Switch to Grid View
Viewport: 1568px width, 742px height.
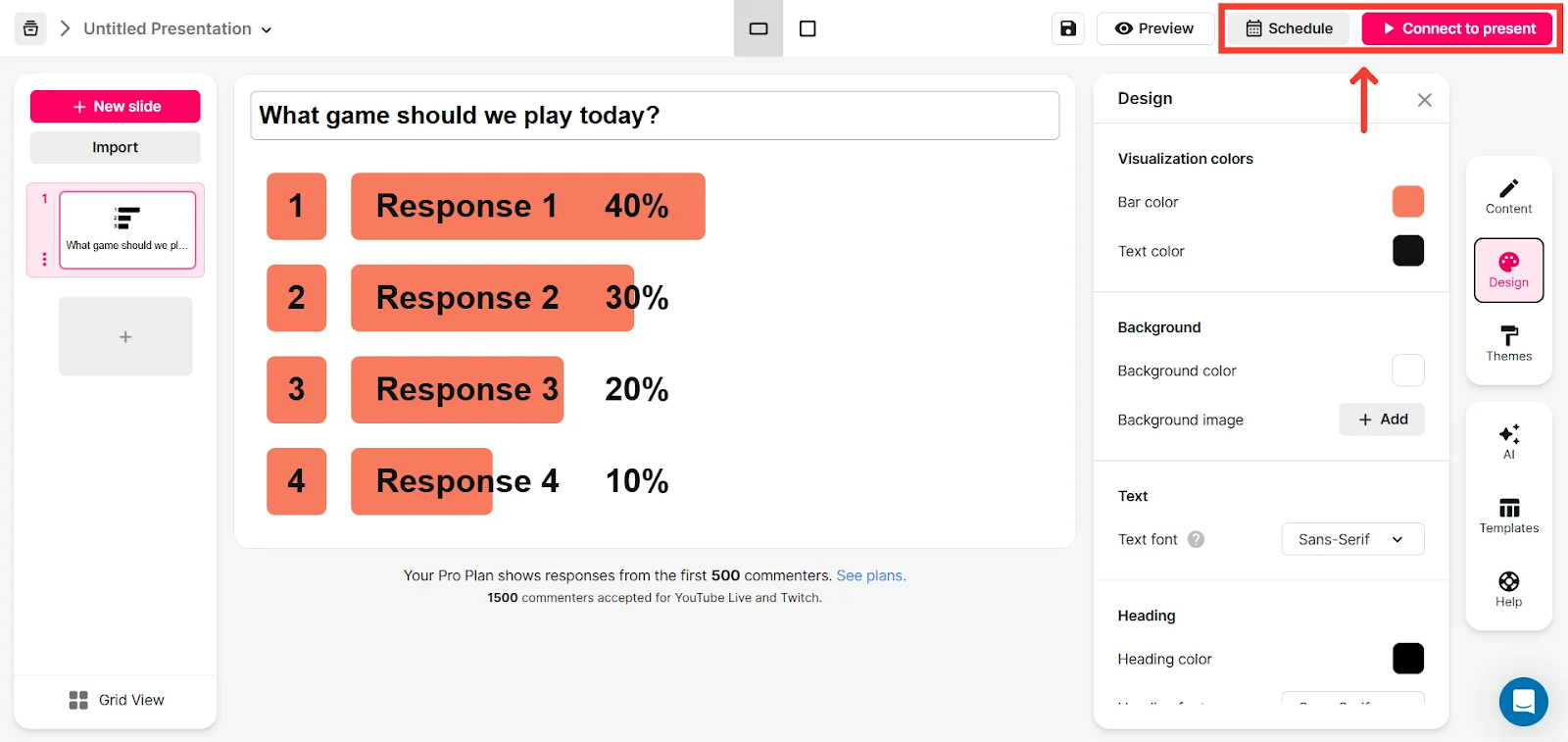117,700
